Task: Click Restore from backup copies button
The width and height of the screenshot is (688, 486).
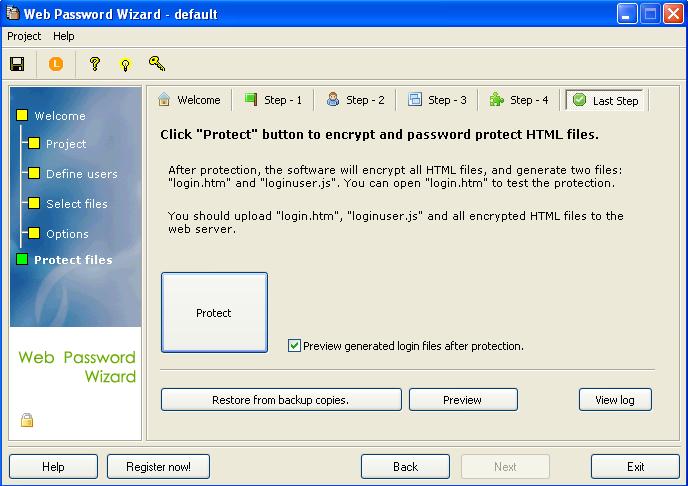Action: pos(281,400)
